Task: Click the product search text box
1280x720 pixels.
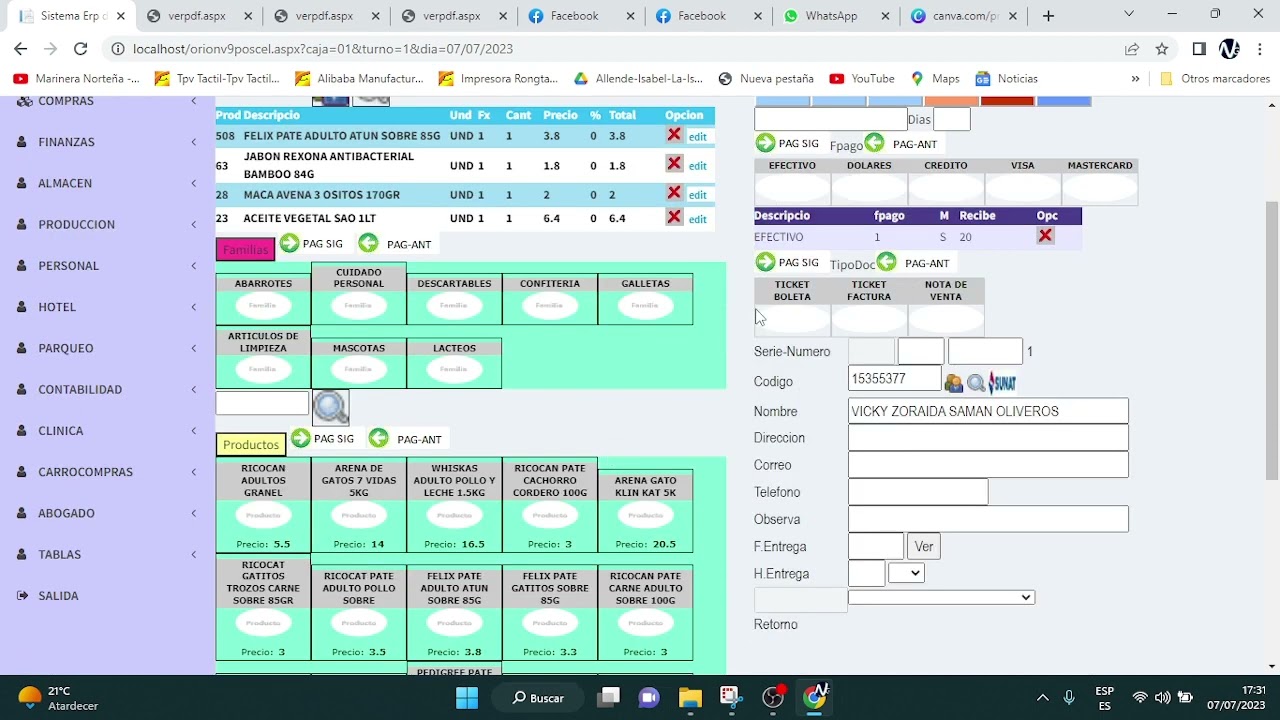Action: [263, 402]
